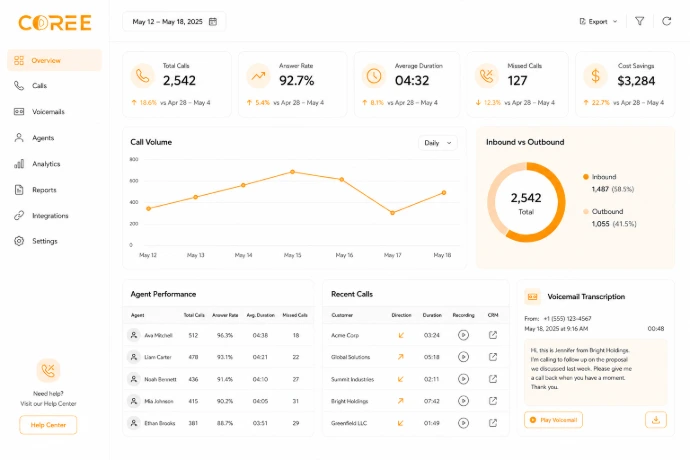The height and width of the screenshot is (460, 690).
Task: Click the May 12 – May 18, 2025 date field
Action: click(x=174, y=22)
